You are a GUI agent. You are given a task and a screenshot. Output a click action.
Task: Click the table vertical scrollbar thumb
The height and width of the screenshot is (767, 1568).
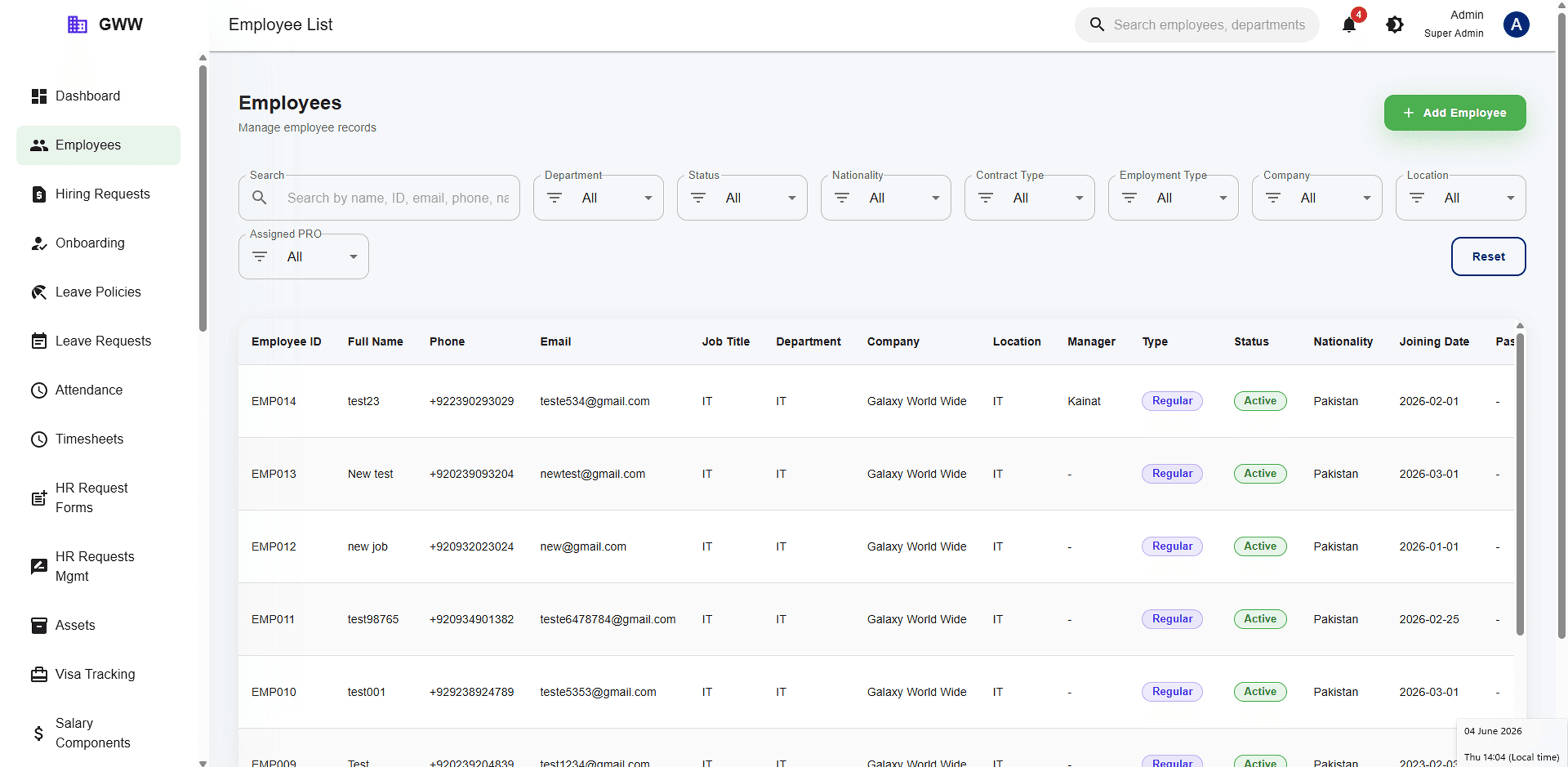[1519, 484]
